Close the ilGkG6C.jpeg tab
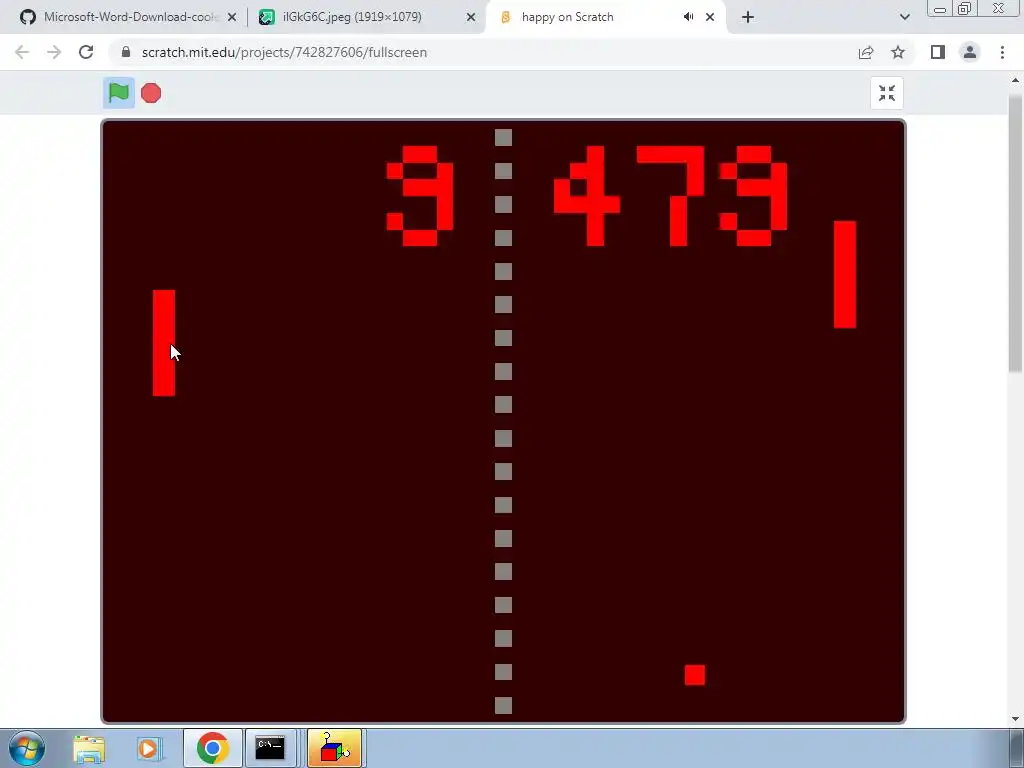1024x768 pixels. (471, 18)
